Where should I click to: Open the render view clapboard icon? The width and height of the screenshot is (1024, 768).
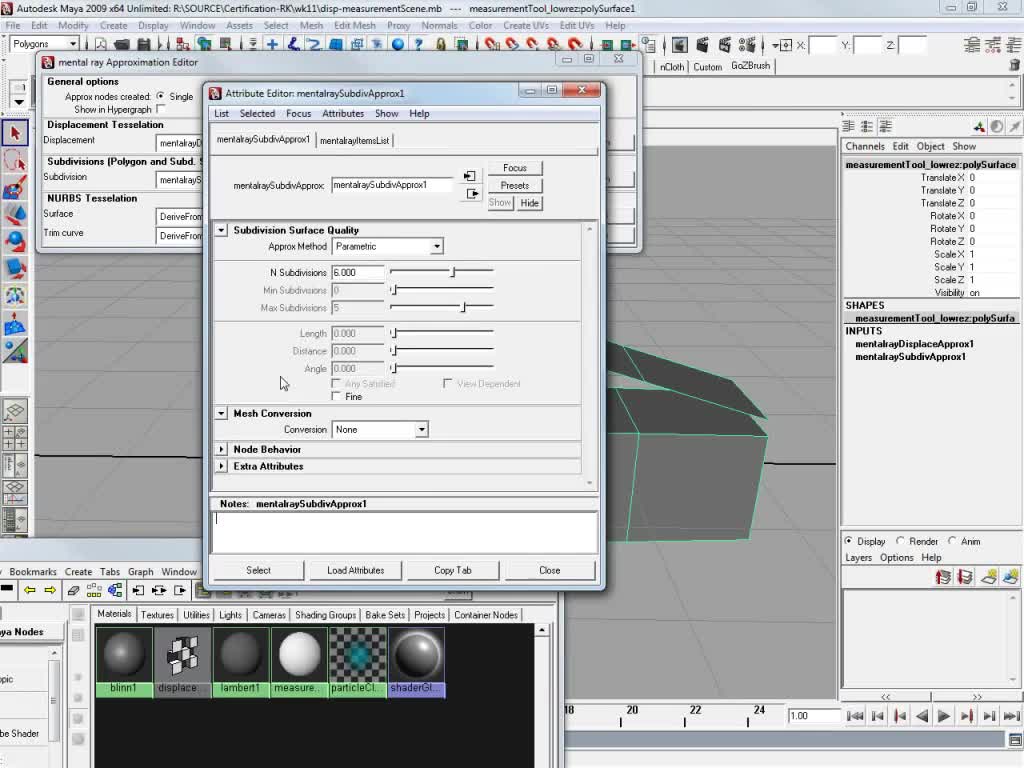[x=680, y=44]
